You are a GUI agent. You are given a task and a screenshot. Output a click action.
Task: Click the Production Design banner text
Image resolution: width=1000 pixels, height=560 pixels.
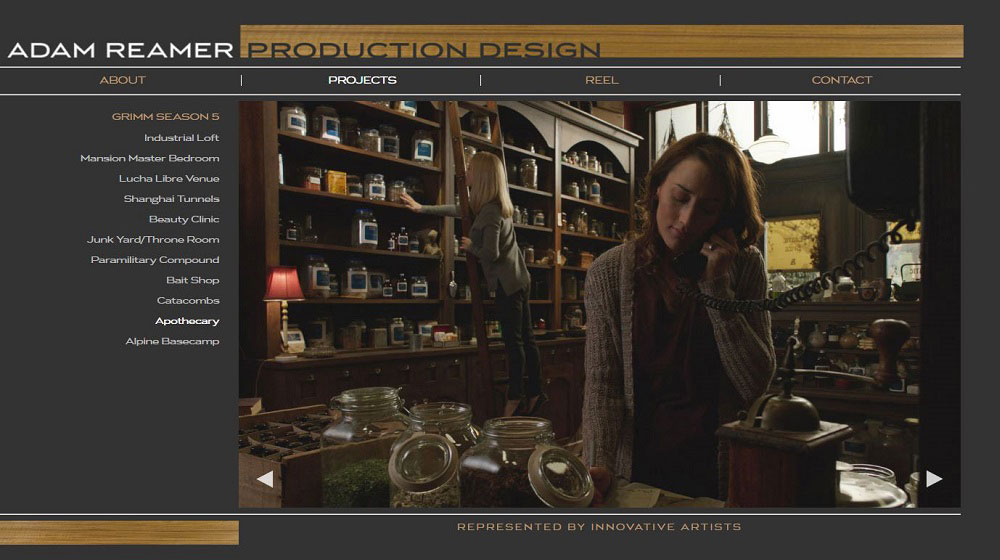[424, 50]
